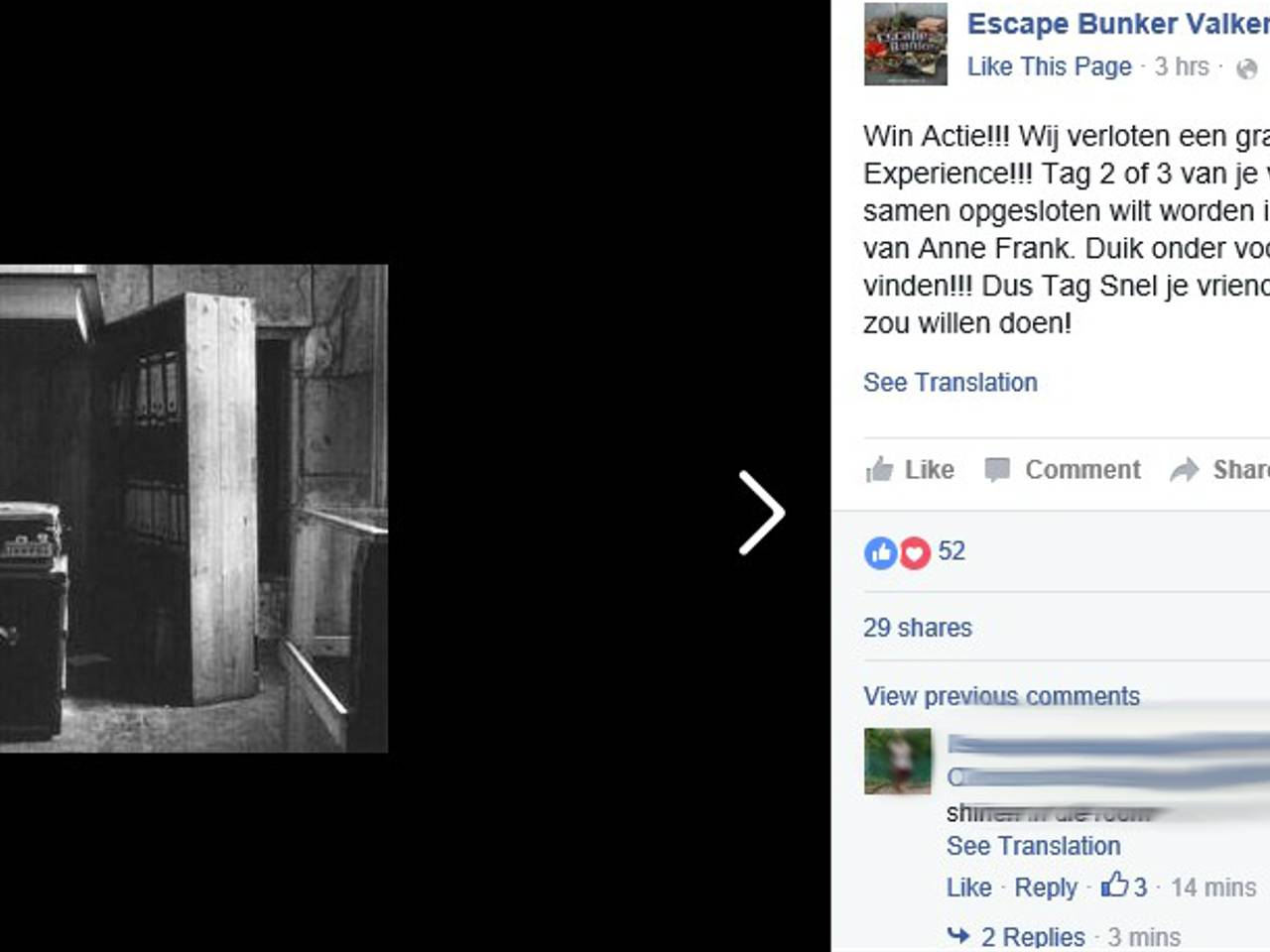Expand View previous comments
Image resolution: width=1270 pixels, height=952 pixels.
tap(1001, 696)
